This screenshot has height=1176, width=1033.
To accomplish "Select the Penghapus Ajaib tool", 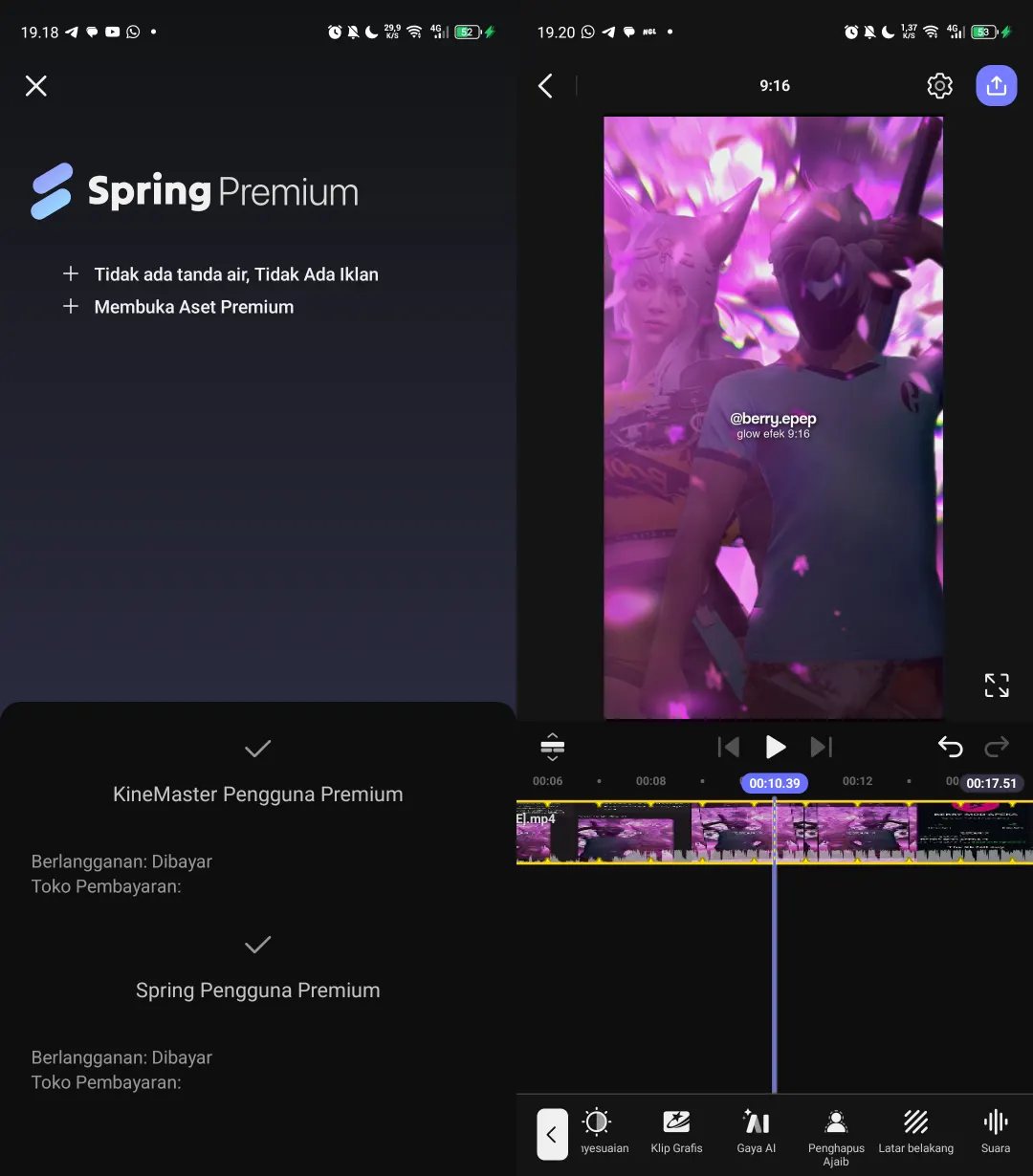I will click(x=835, y=1133).
